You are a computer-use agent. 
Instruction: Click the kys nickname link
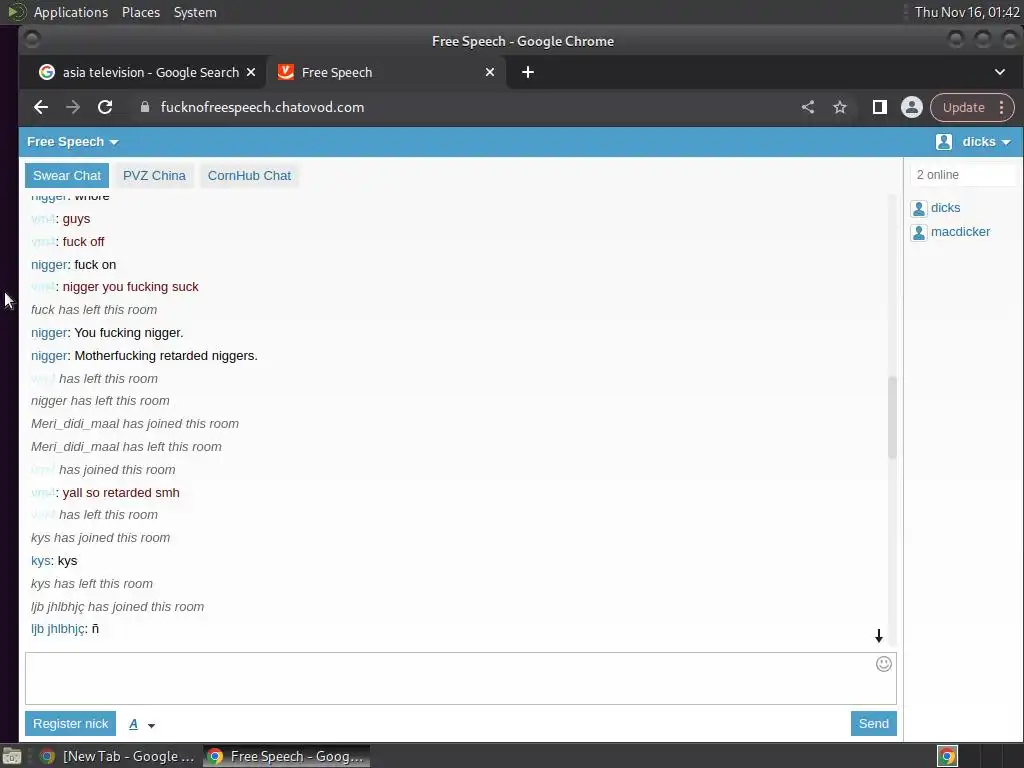pos(40,561)
